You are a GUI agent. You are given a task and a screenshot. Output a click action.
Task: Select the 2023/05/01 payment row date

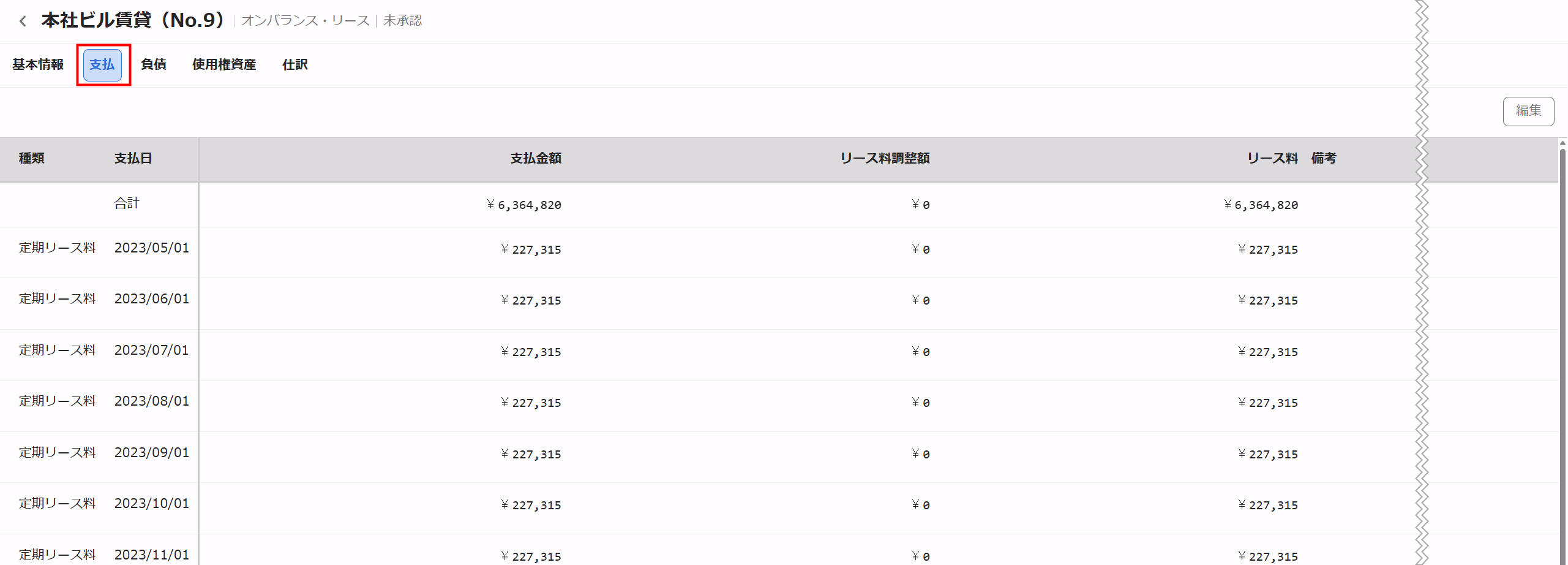coord(152,248)
